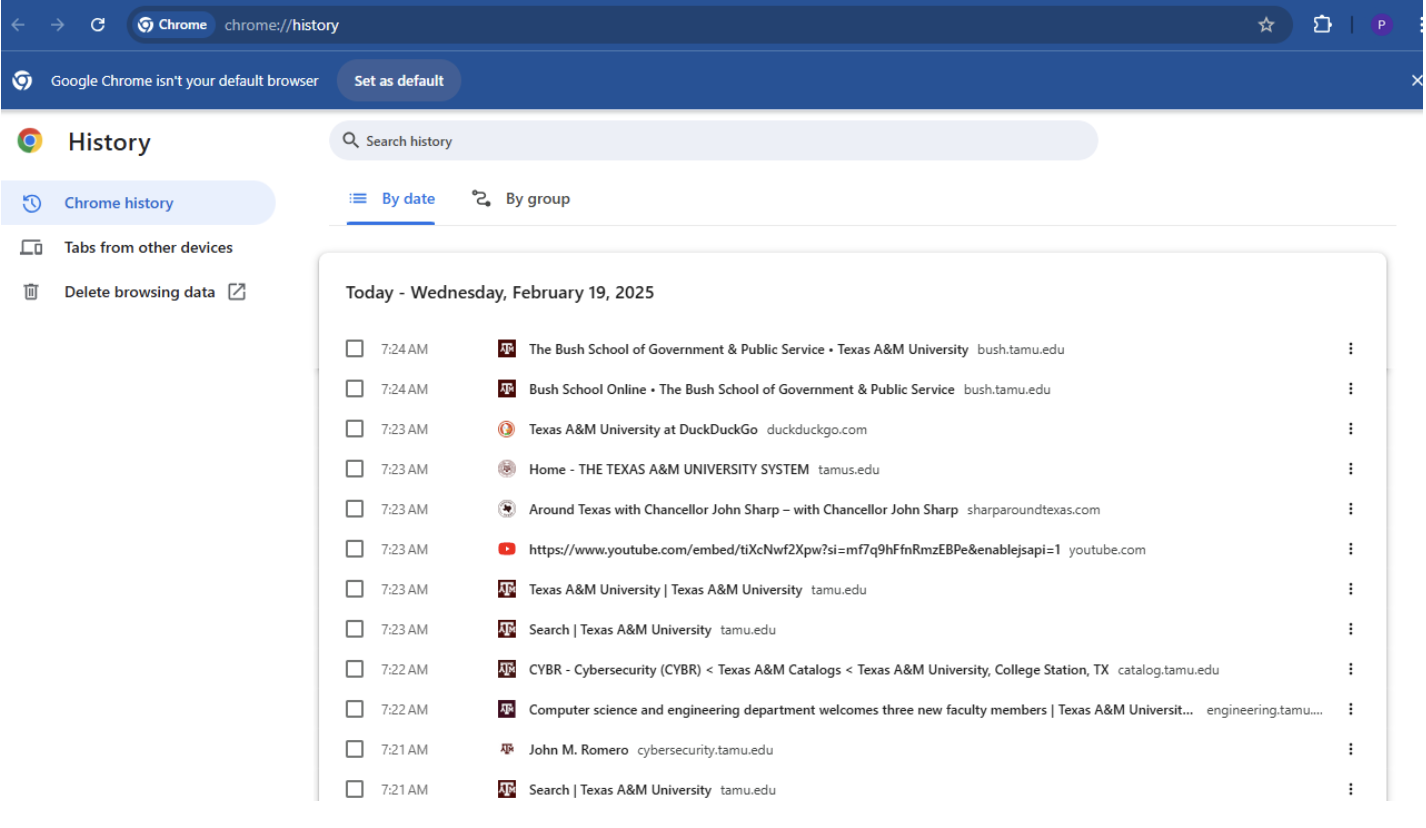Expand more actions for Around Texas entry
The height and width of the screenshot is (828, 1426).
point(1350,509)
